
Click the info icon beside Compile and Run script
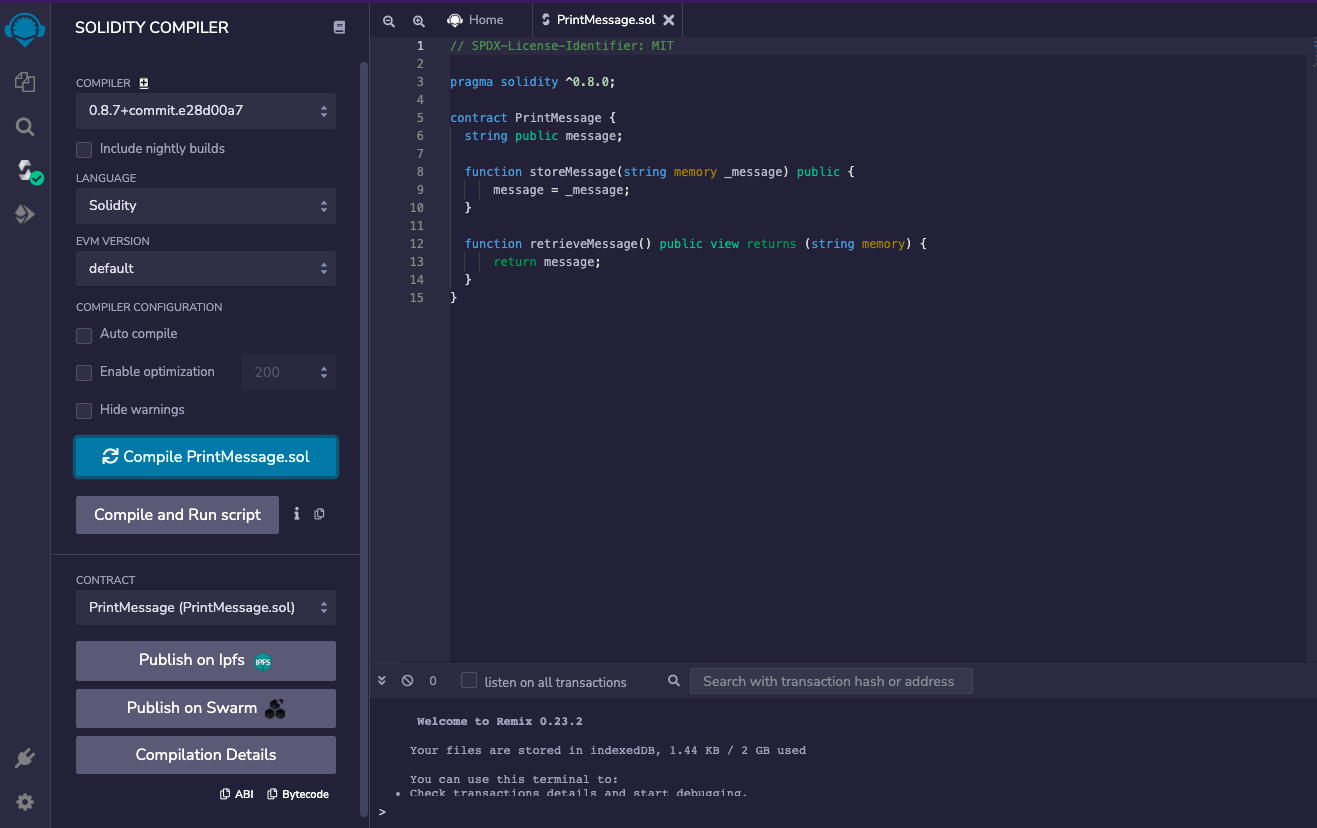(x=296, y=514)
